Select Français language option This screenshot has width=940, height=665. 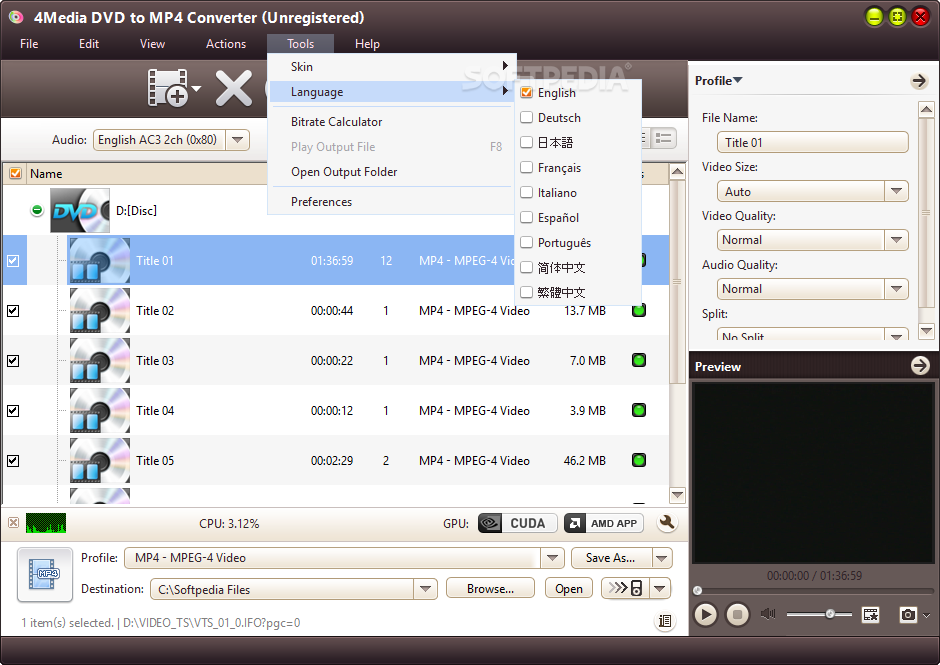pyautogui.click(x=578, y=168)
